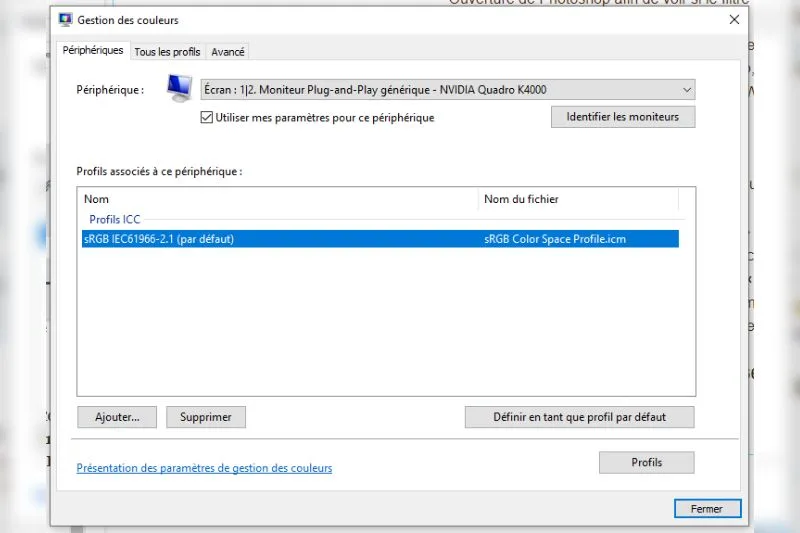Select the Périphériques tab
800x533 pixels.
tap(93, 50)
